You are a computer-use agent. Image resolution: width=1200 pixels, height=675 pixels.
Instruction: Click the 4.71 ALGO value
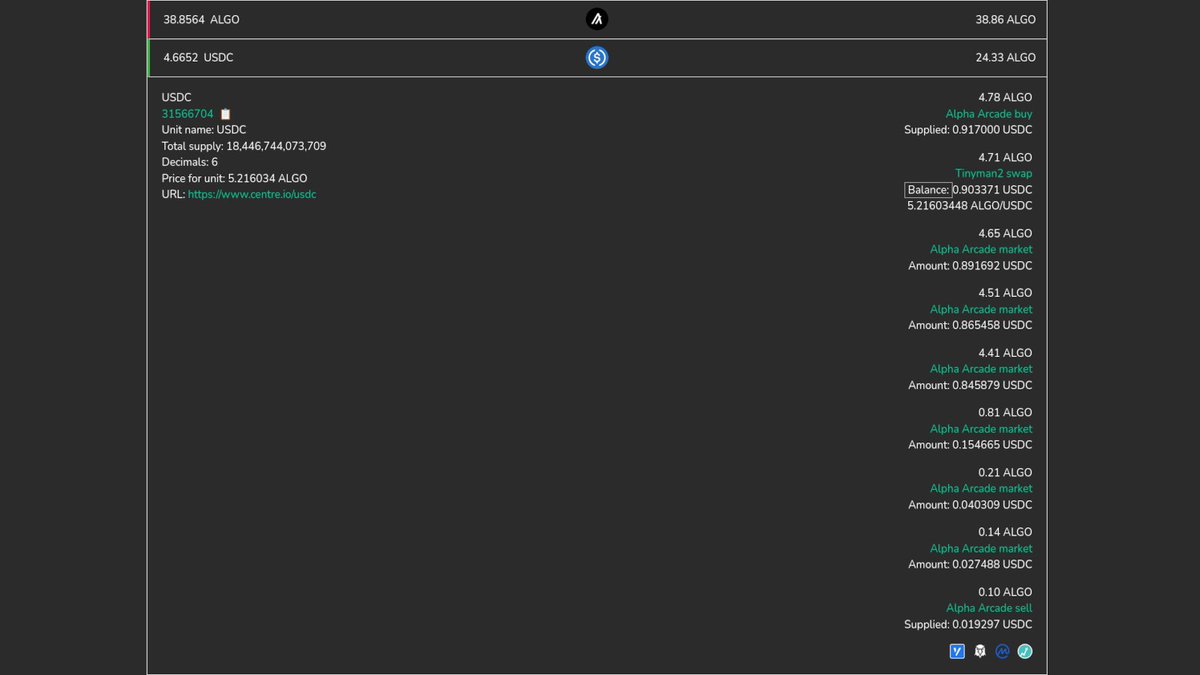1005,158
